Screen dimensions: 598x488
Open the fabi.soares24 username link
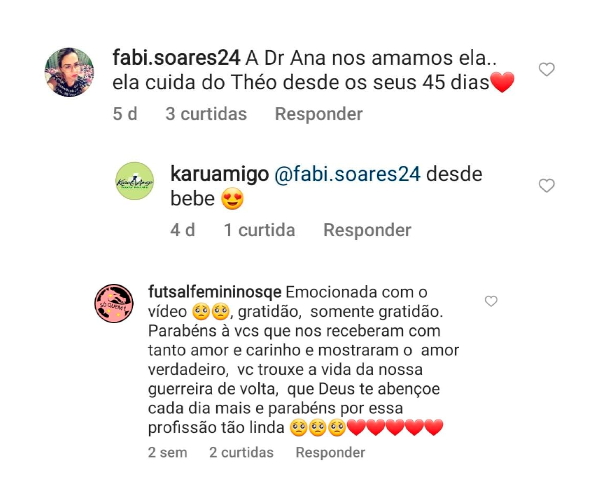[x=176, y=58]
